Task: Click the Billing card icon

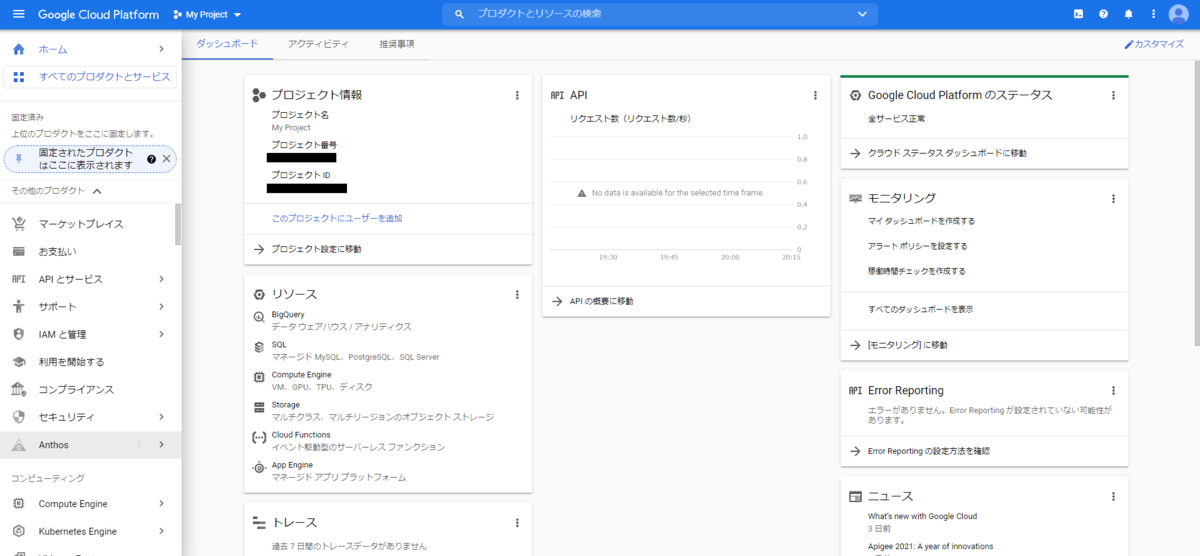Action: pos(18,251)
